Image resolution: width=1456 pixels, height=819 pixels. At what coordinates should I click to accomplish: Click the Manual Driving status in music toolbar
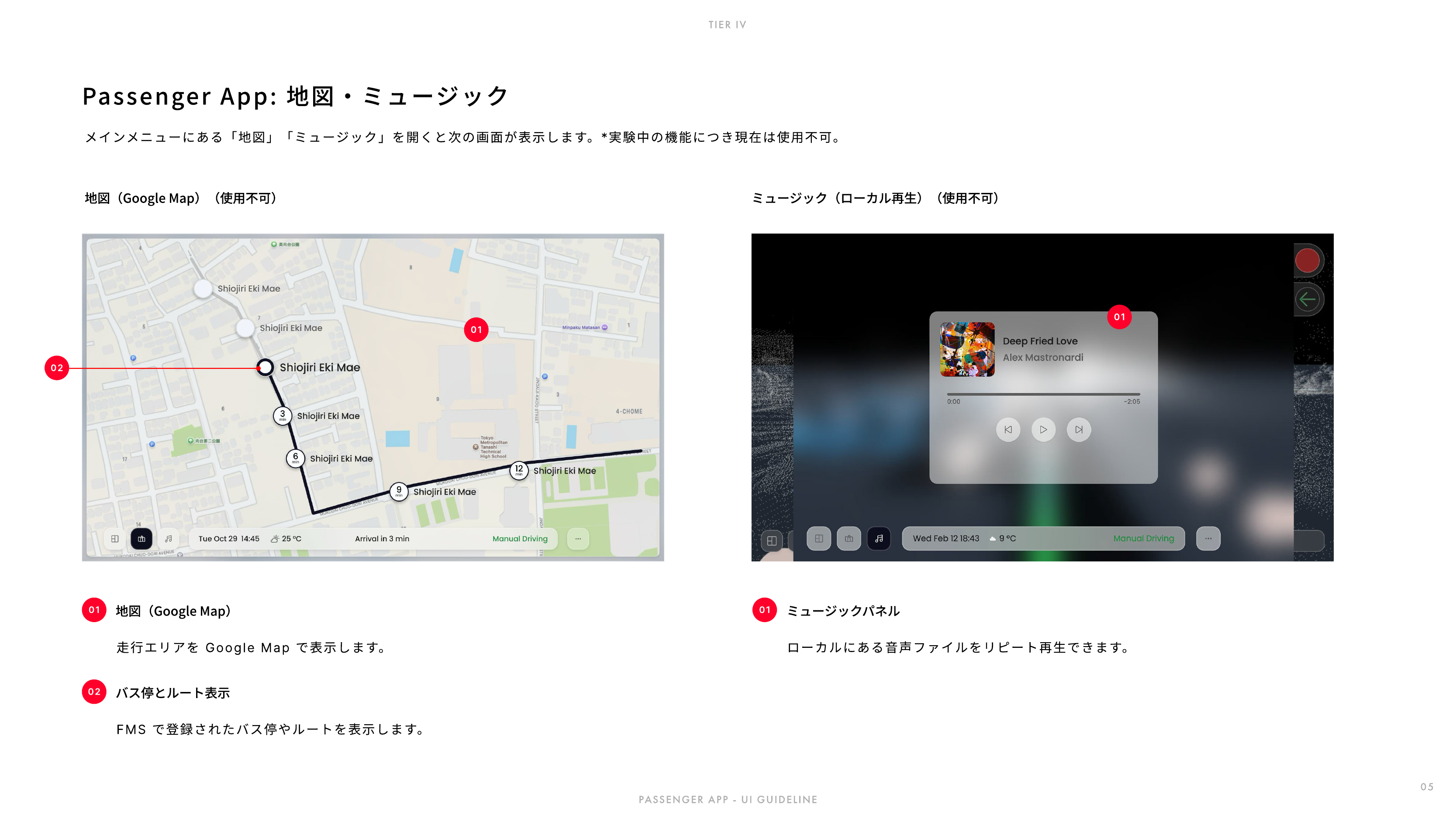(1143, 539)
